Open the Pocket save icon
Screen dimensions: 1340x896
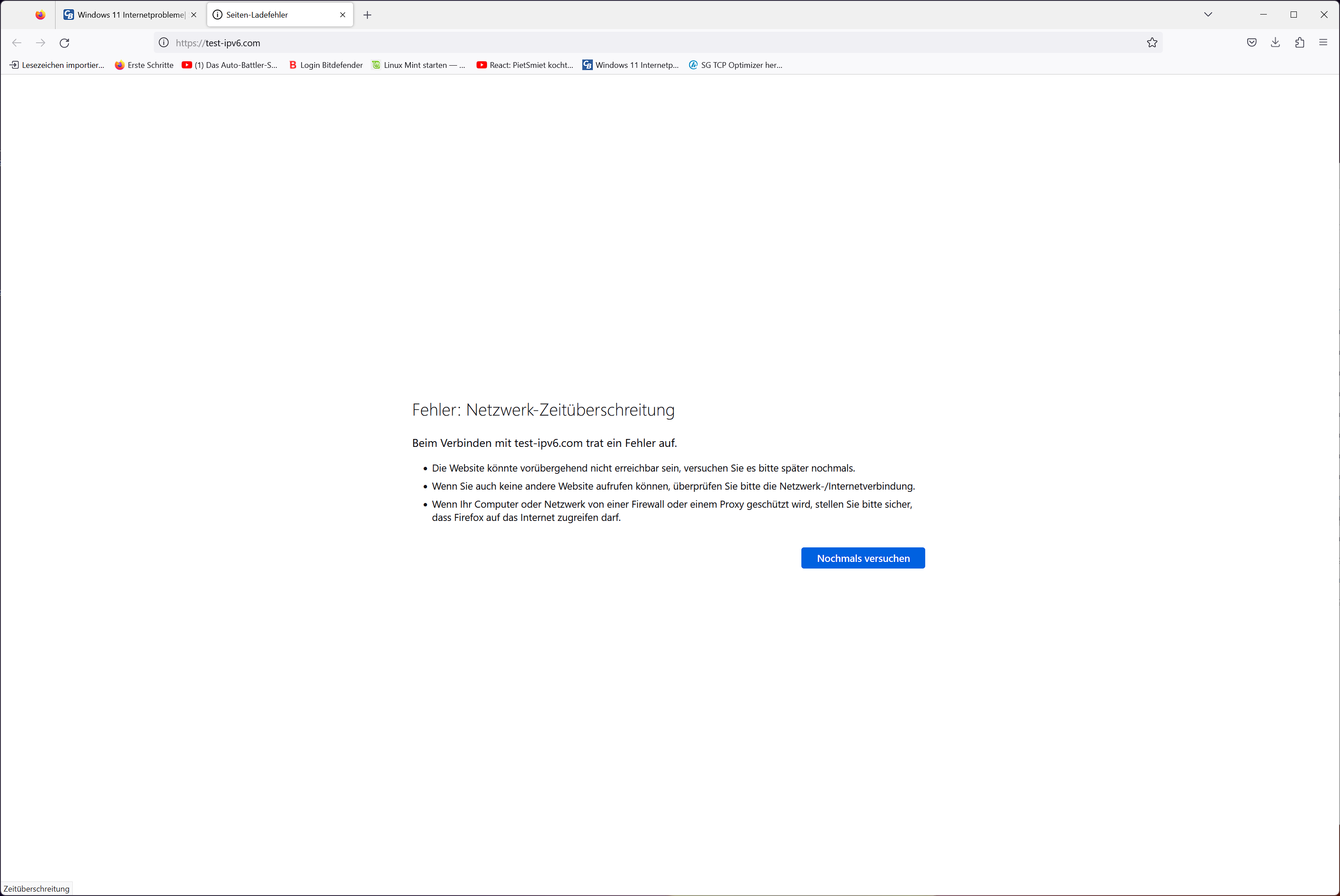click(x=1251, y=43)
